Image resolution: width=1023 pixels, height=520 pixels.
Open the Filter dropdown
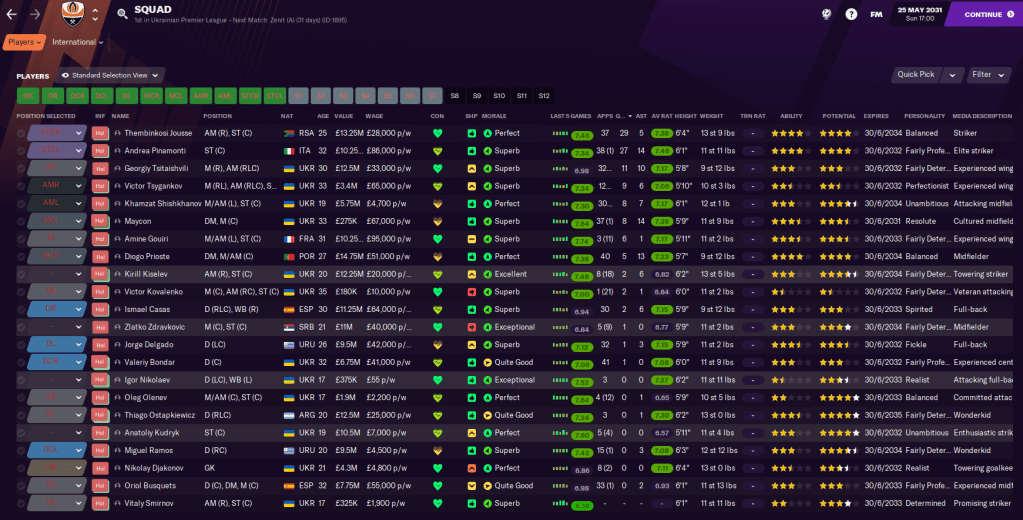click(986, 74)
